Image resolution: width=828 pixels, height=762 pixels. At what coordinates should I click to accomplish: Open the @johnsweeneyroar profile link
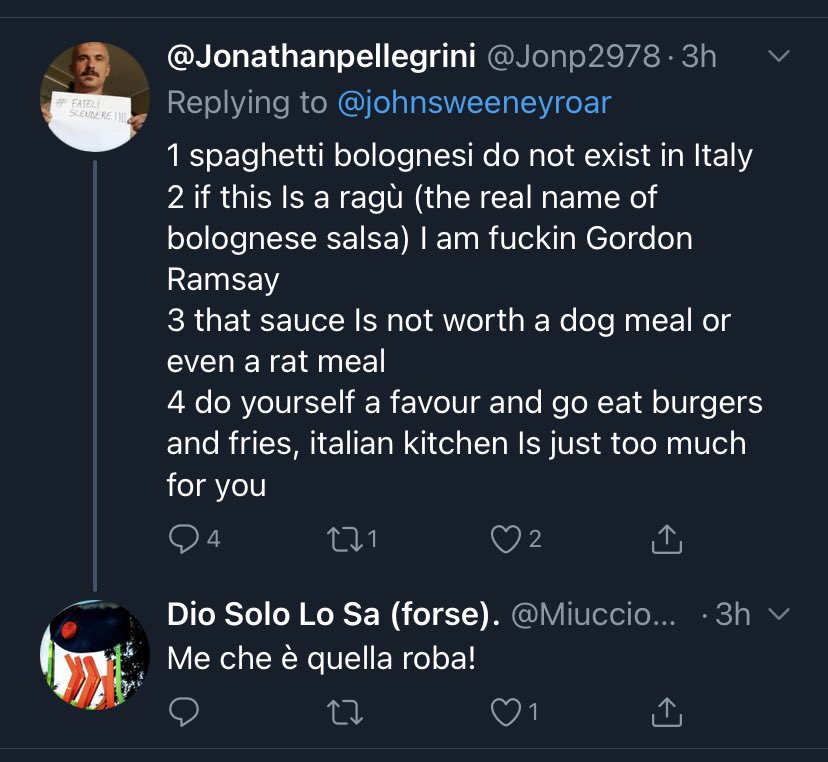474,102
